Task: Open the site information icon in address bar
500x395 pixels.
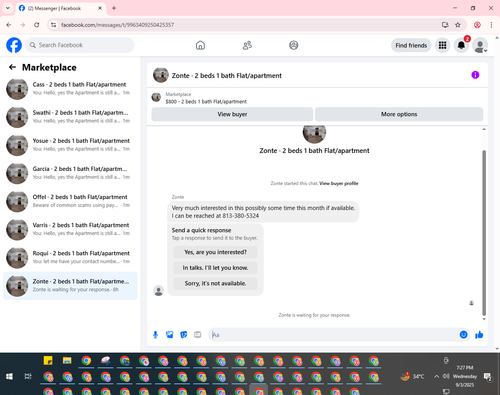Action: 53,25
